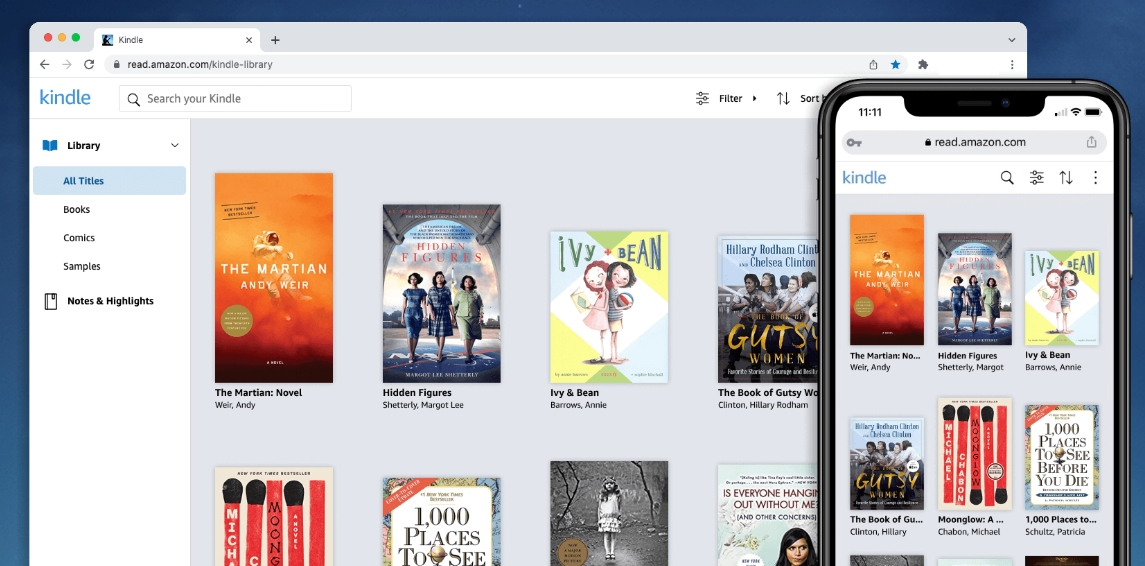Click the browser forward arrow

[67, 64]
